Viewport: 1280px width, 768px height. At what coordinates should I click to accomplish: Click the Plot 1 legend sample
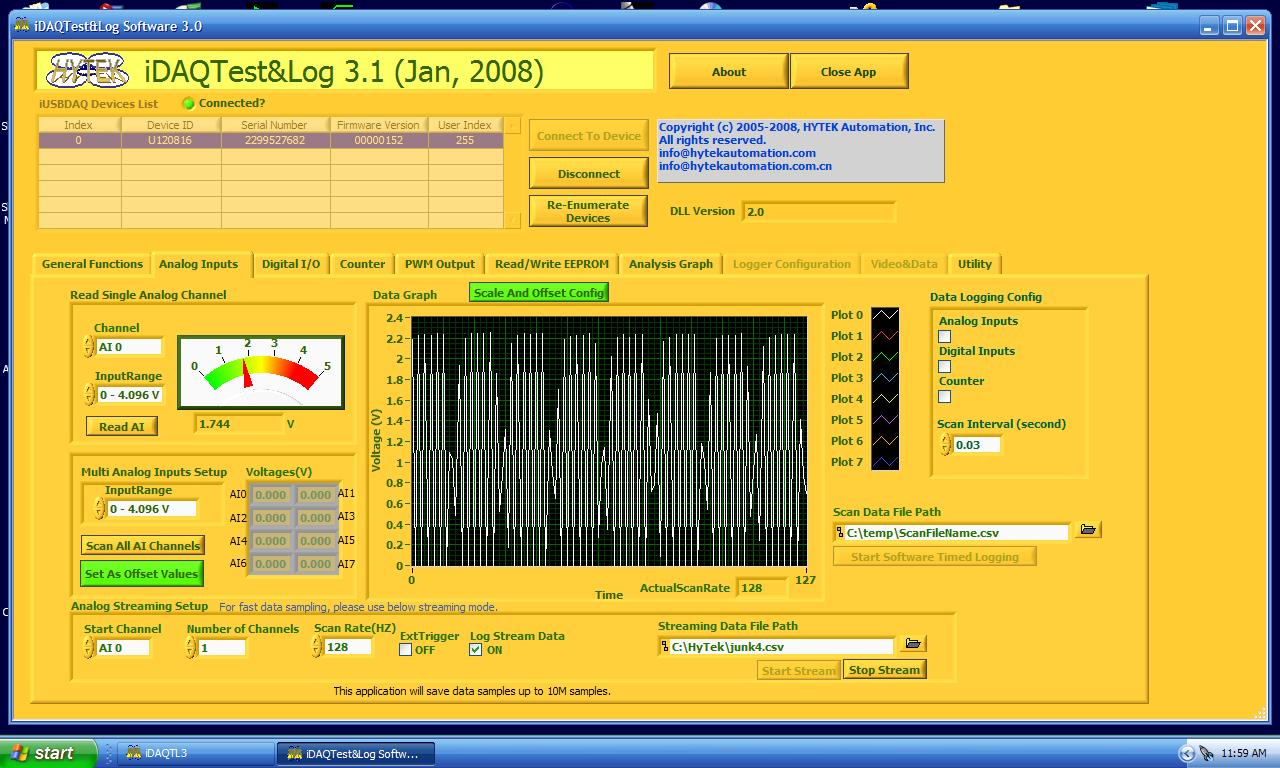885,336
